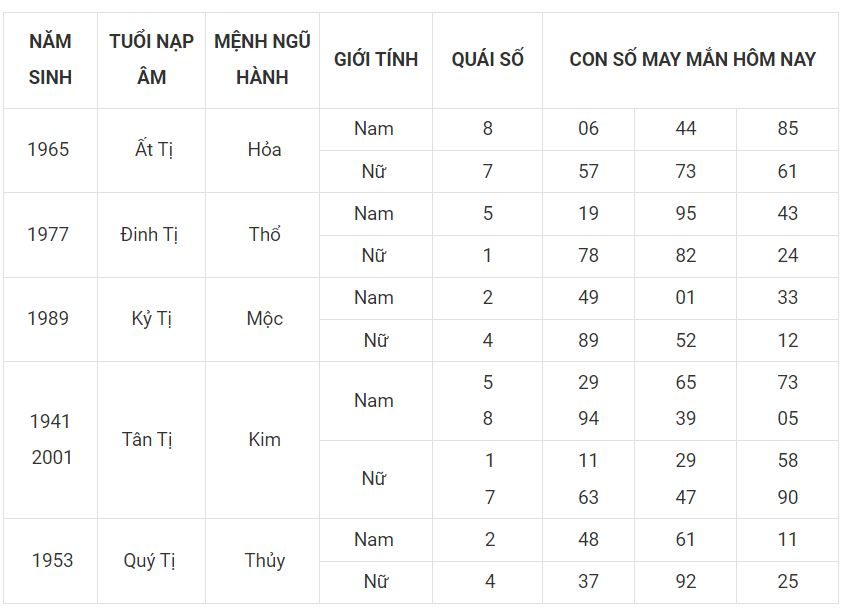The width and height of the screenshot is (847, 615).
Task: Select the TUỔI NẠP ÂM column header
Action: coord(151,59)
